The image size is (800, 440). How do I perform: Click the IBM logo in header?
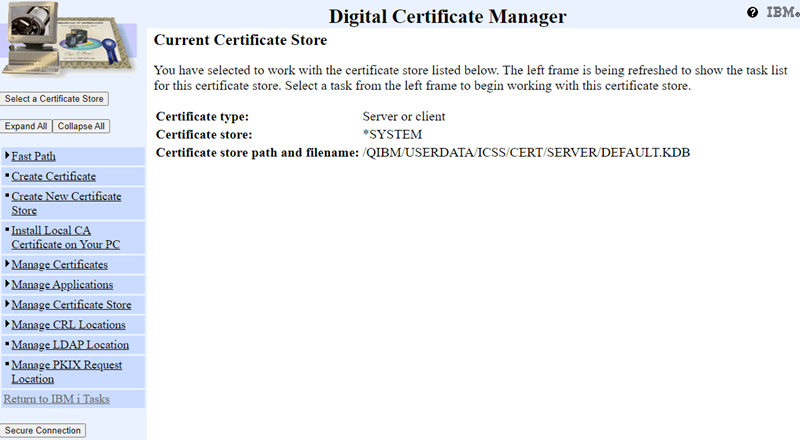coord(780,12)
